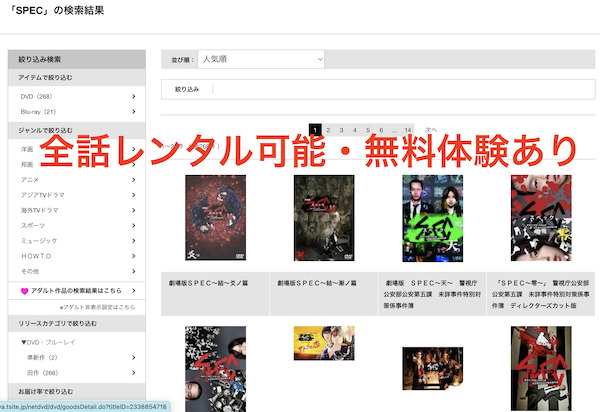Click the arrow beside その他
This screenshot has width=600, height=412.
(x=134, y=271)
